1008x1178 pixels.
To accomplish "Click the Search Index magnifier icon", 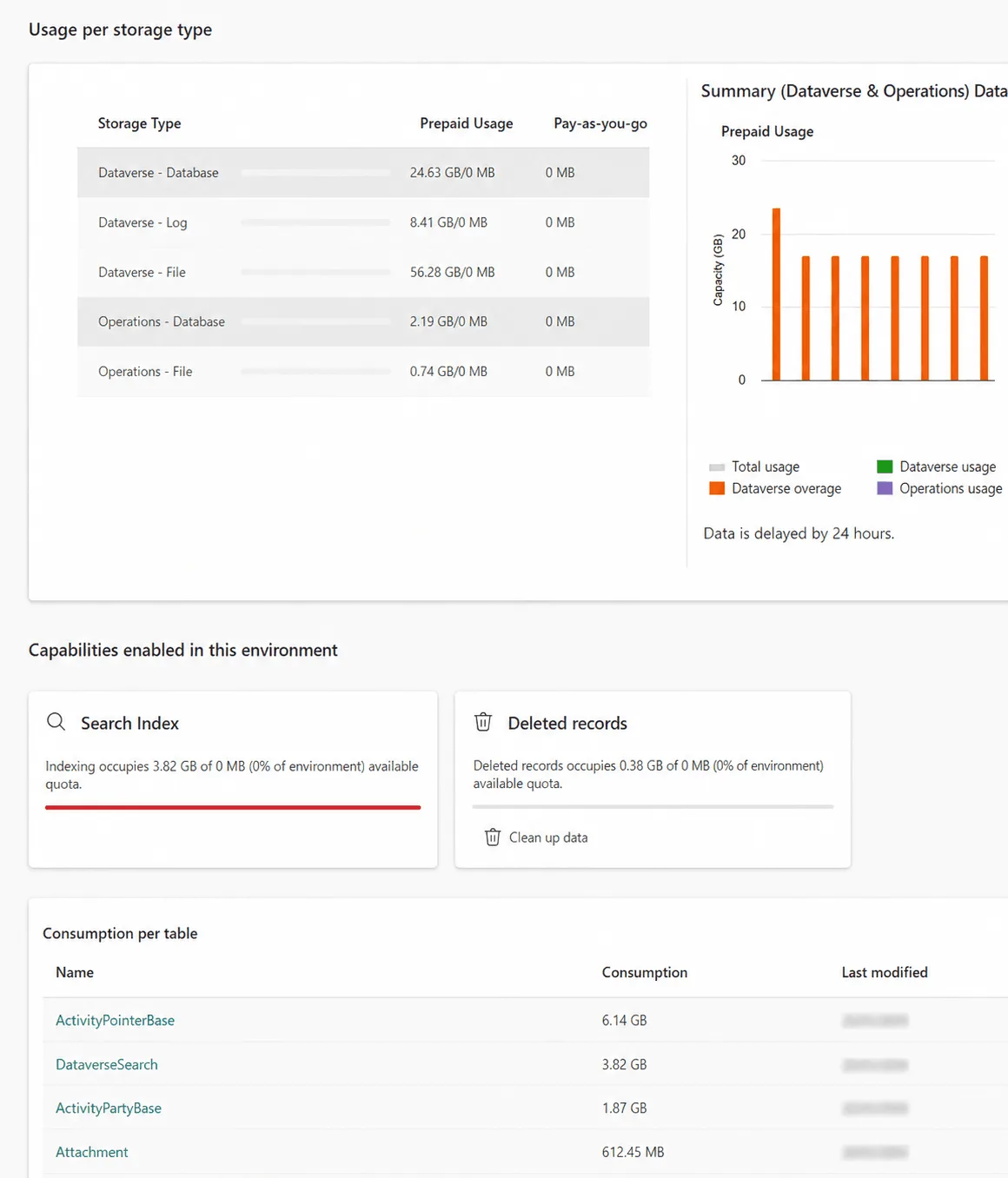I will [x=56, y=722].
